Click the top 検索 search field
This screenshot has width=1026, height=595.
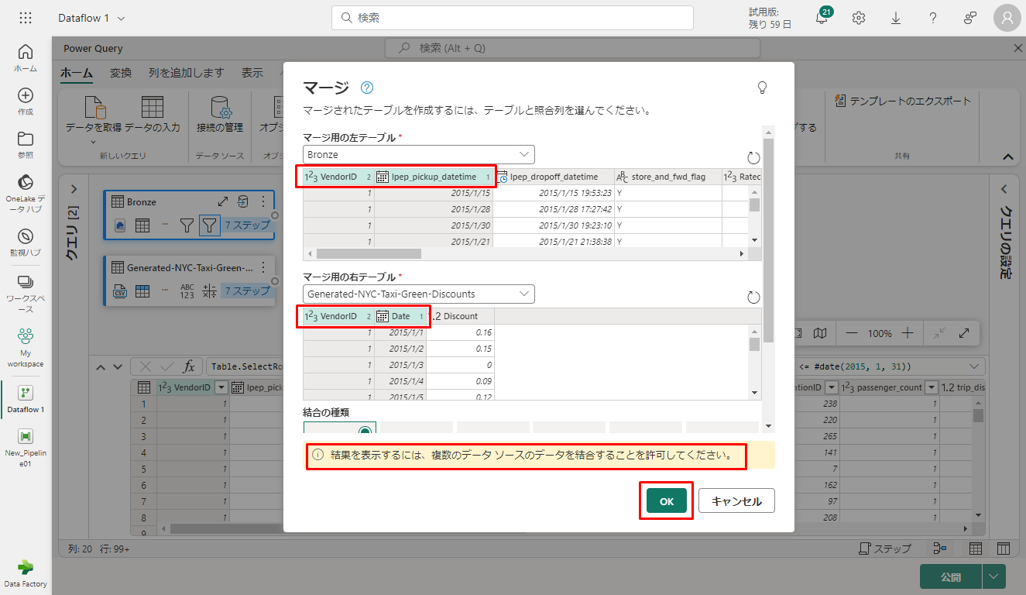512,18
